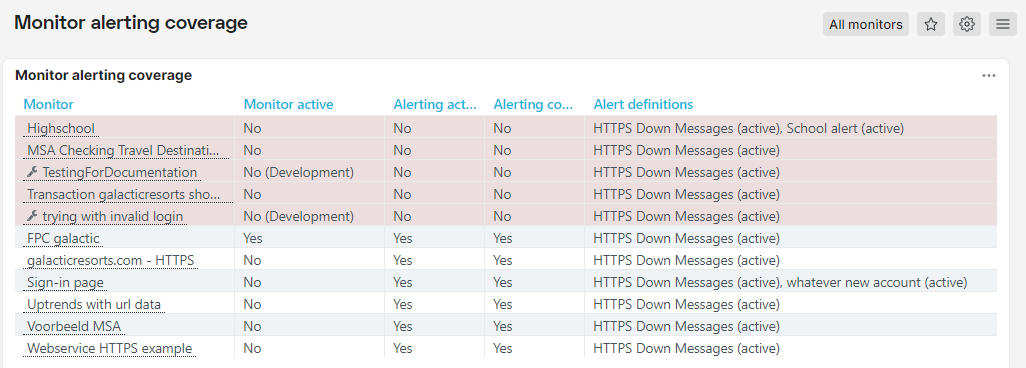The image size is (1026, 368).
Task: Open the Sign-in page monitor link
Action: [65, 282]
